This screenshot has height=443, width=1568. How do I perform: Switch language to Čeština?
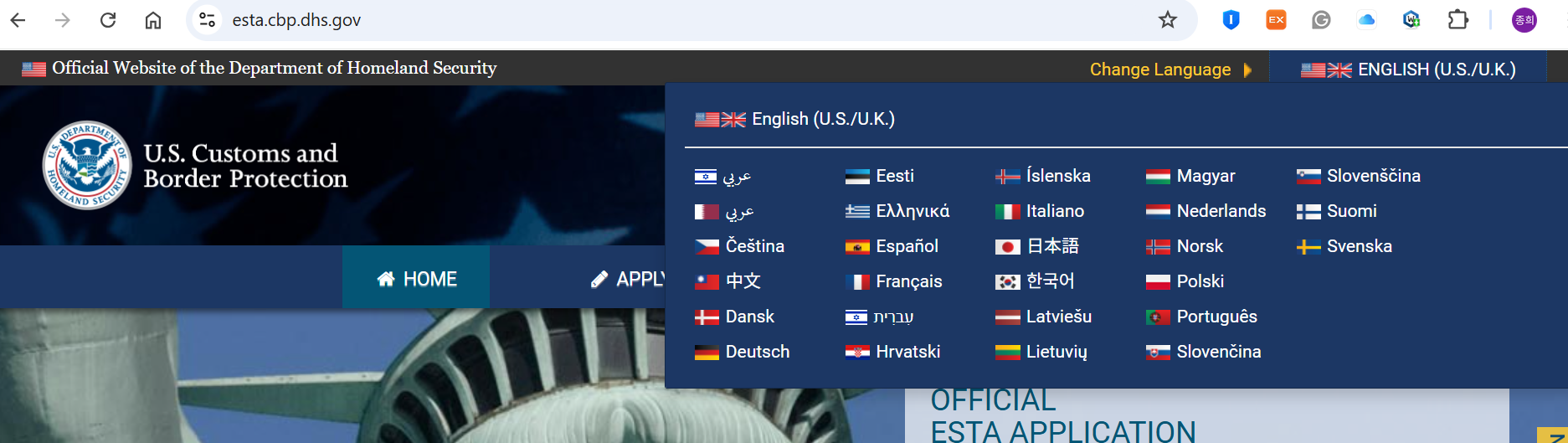click(x=739, y=246)
